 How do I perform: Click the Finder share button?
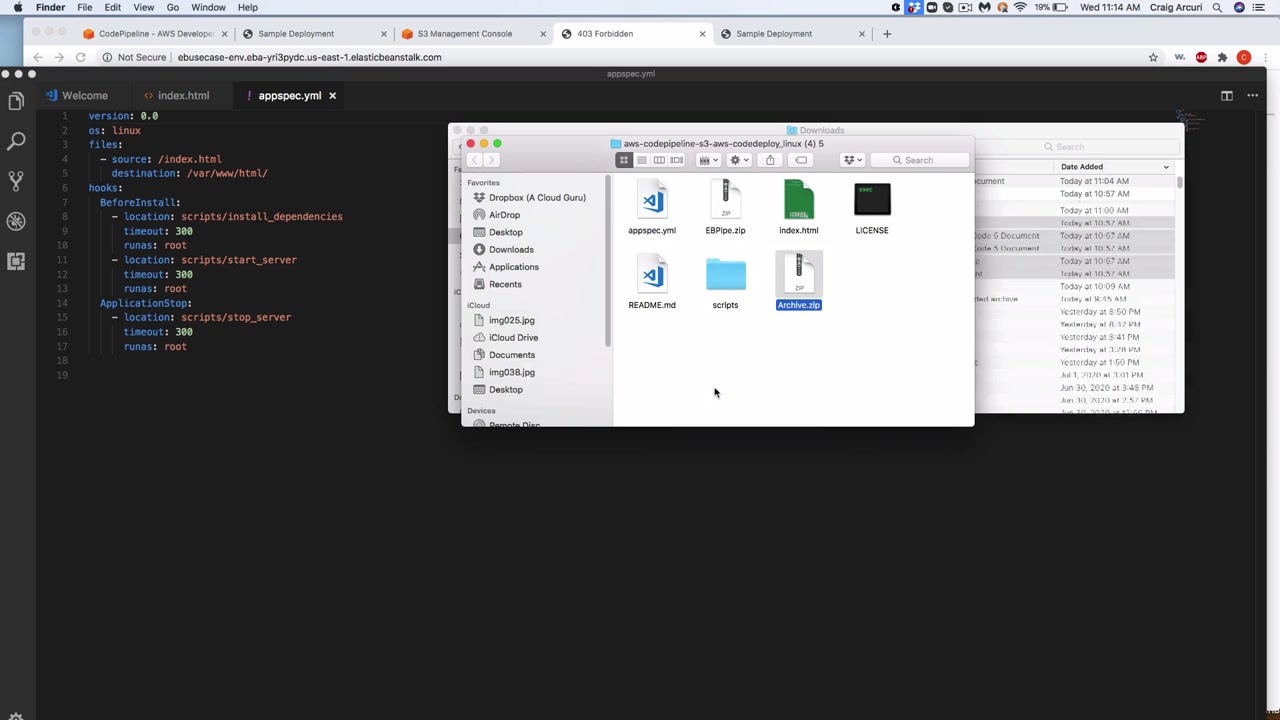point(770,160)
